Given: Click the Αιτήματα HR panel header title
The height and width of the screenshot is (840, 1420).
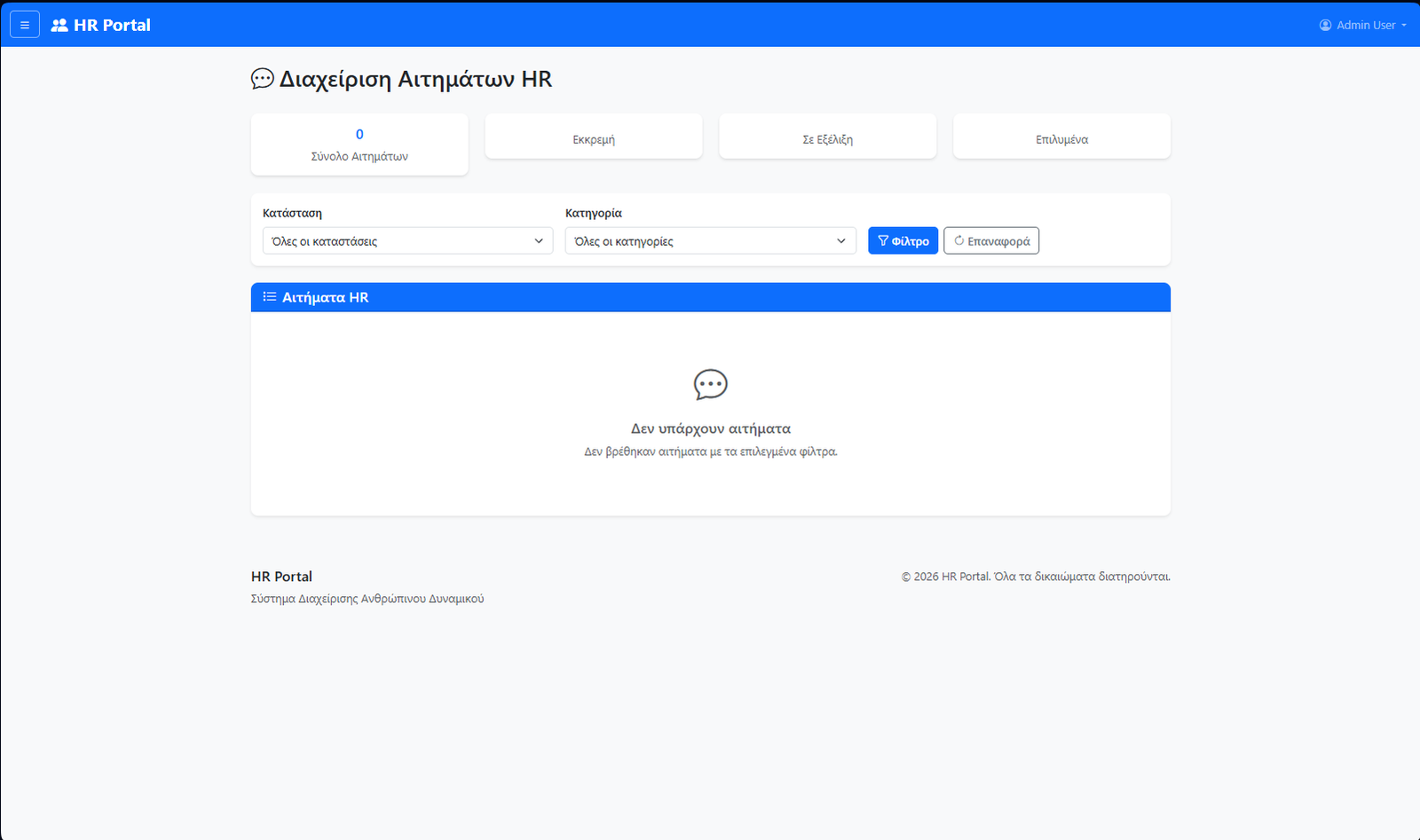Looking at the screenshot, I should pos(325,297).
